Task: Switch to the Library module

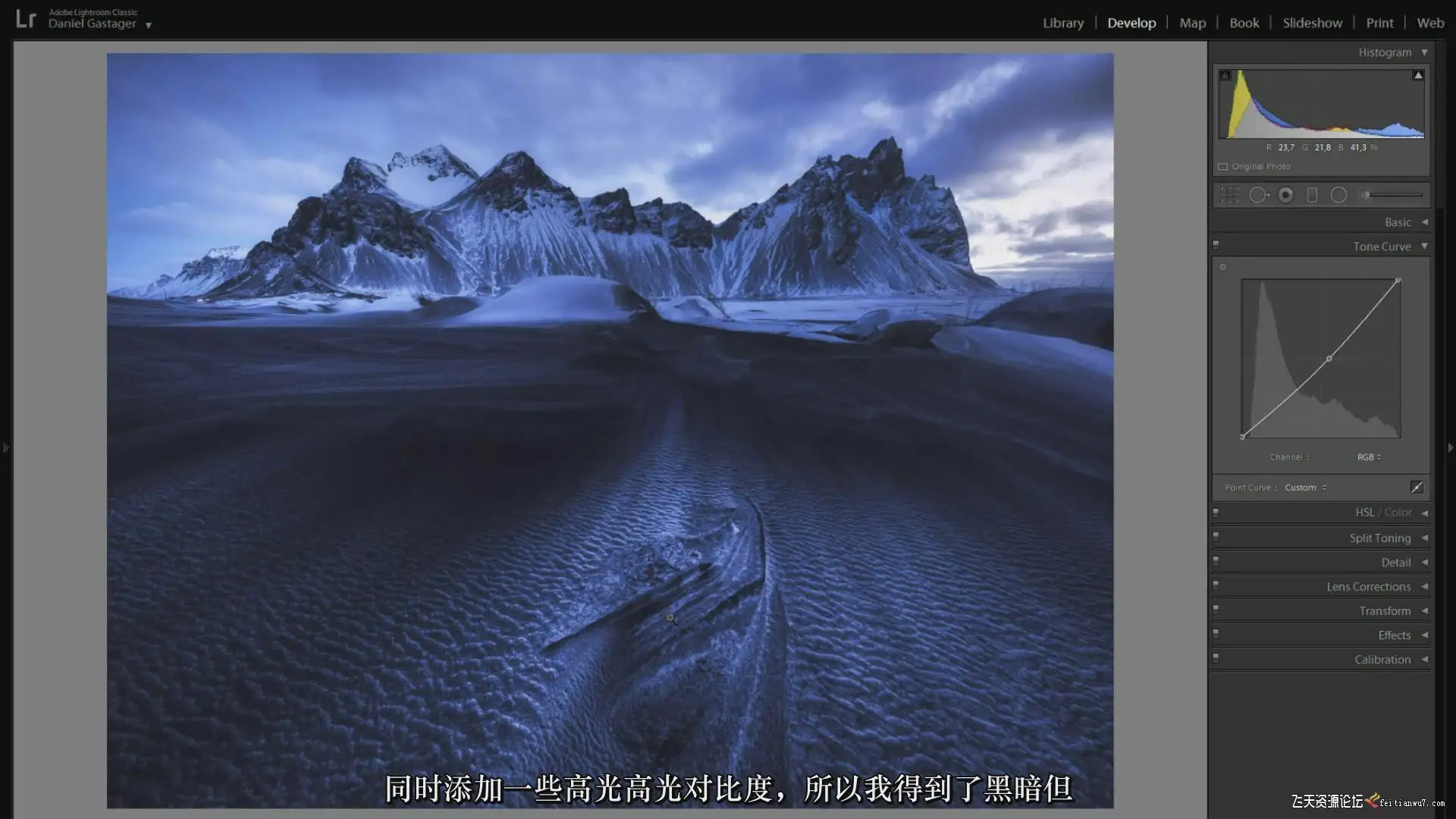Action: (x=1062, y=23)
